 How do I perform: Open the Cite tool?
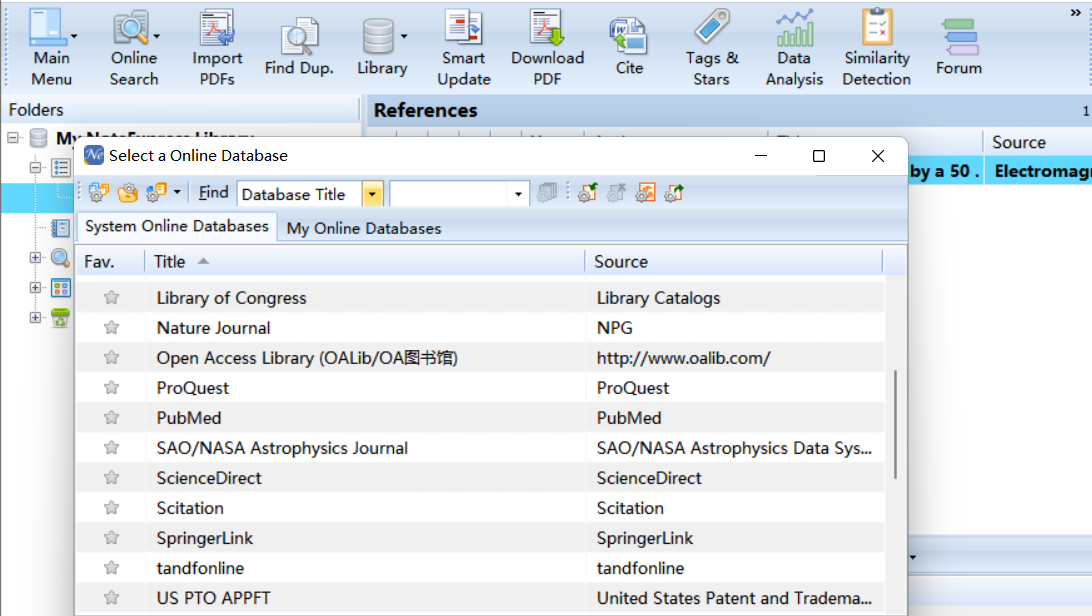[629, 47]
